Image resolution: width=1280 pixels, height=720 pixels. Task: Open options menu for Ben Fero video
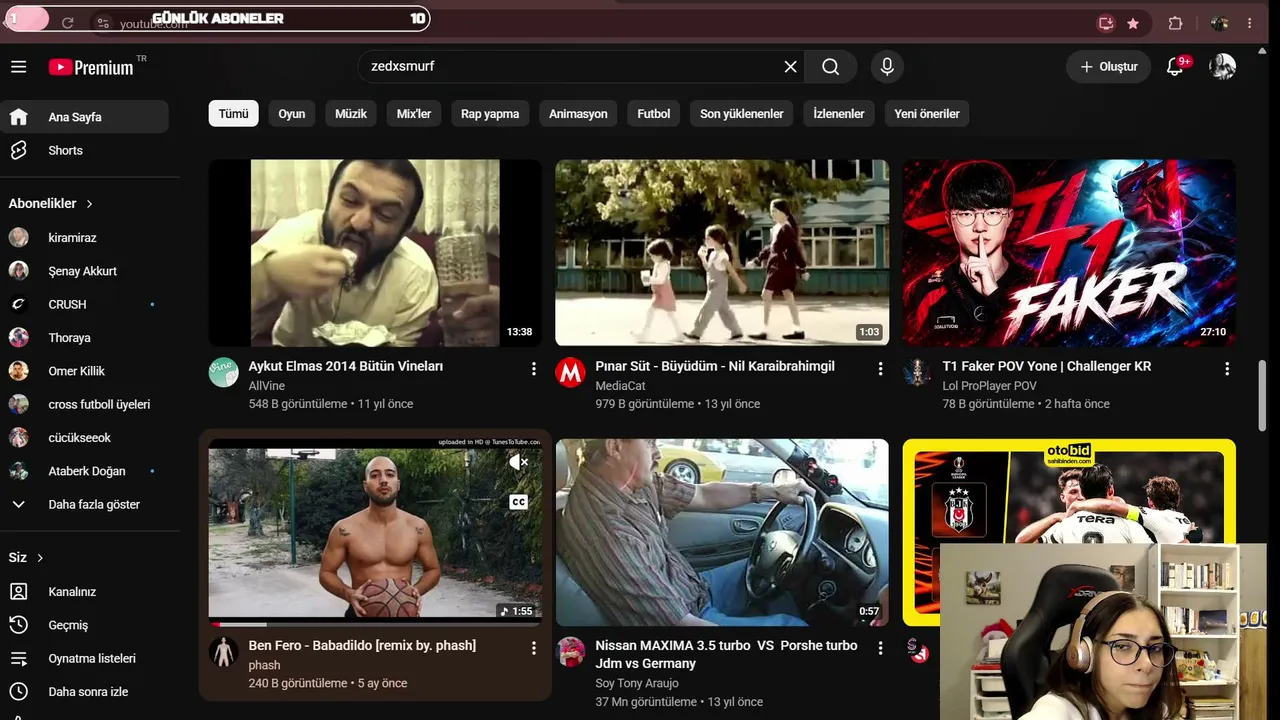point(534,648)
